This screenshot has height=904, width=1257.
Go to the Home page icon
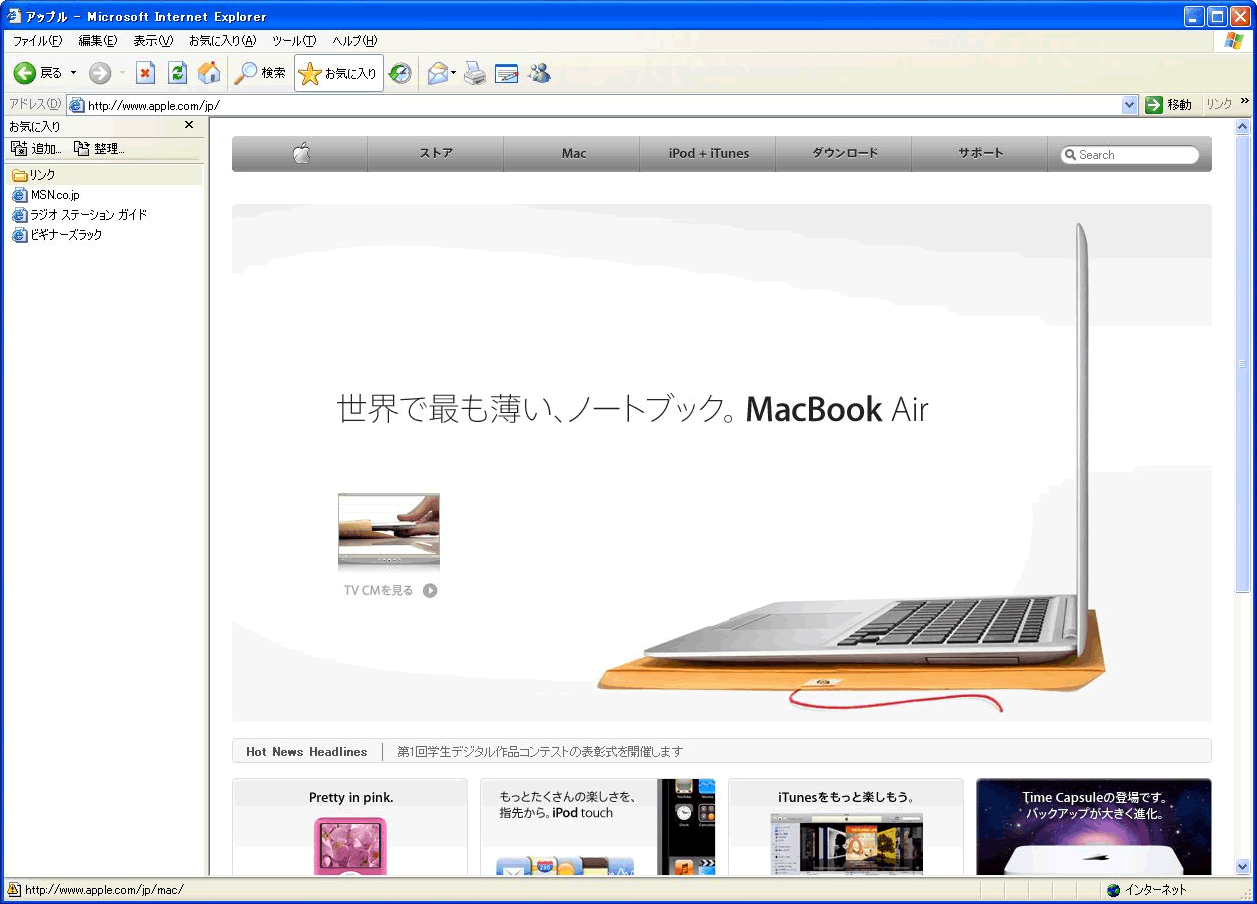click(209, 73)
